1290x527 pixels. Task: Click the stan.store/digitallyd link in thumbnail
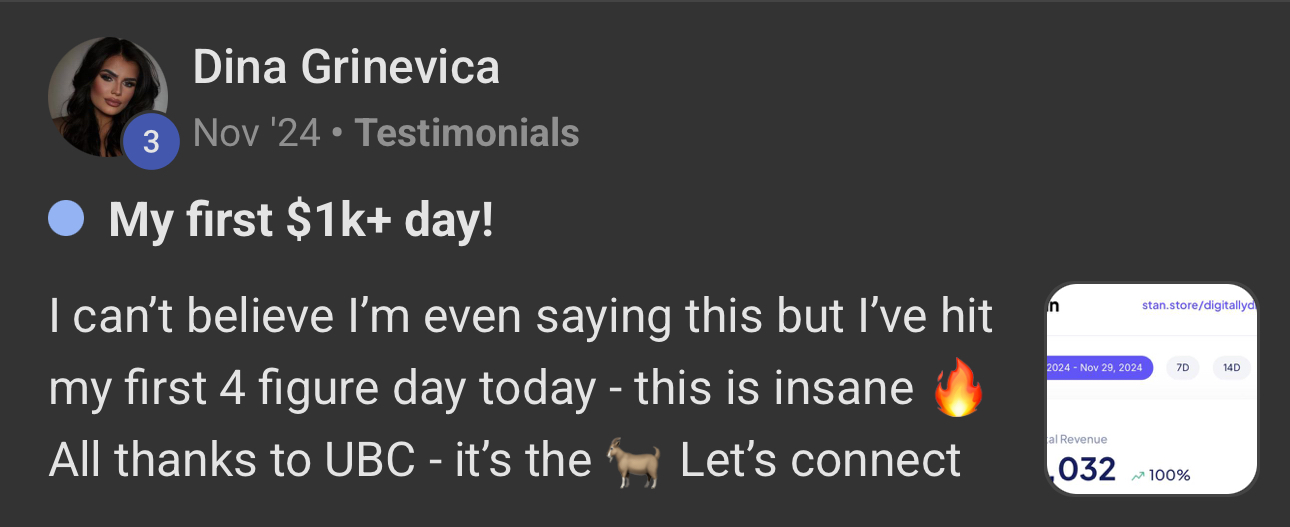click(x=1199, y=304)
